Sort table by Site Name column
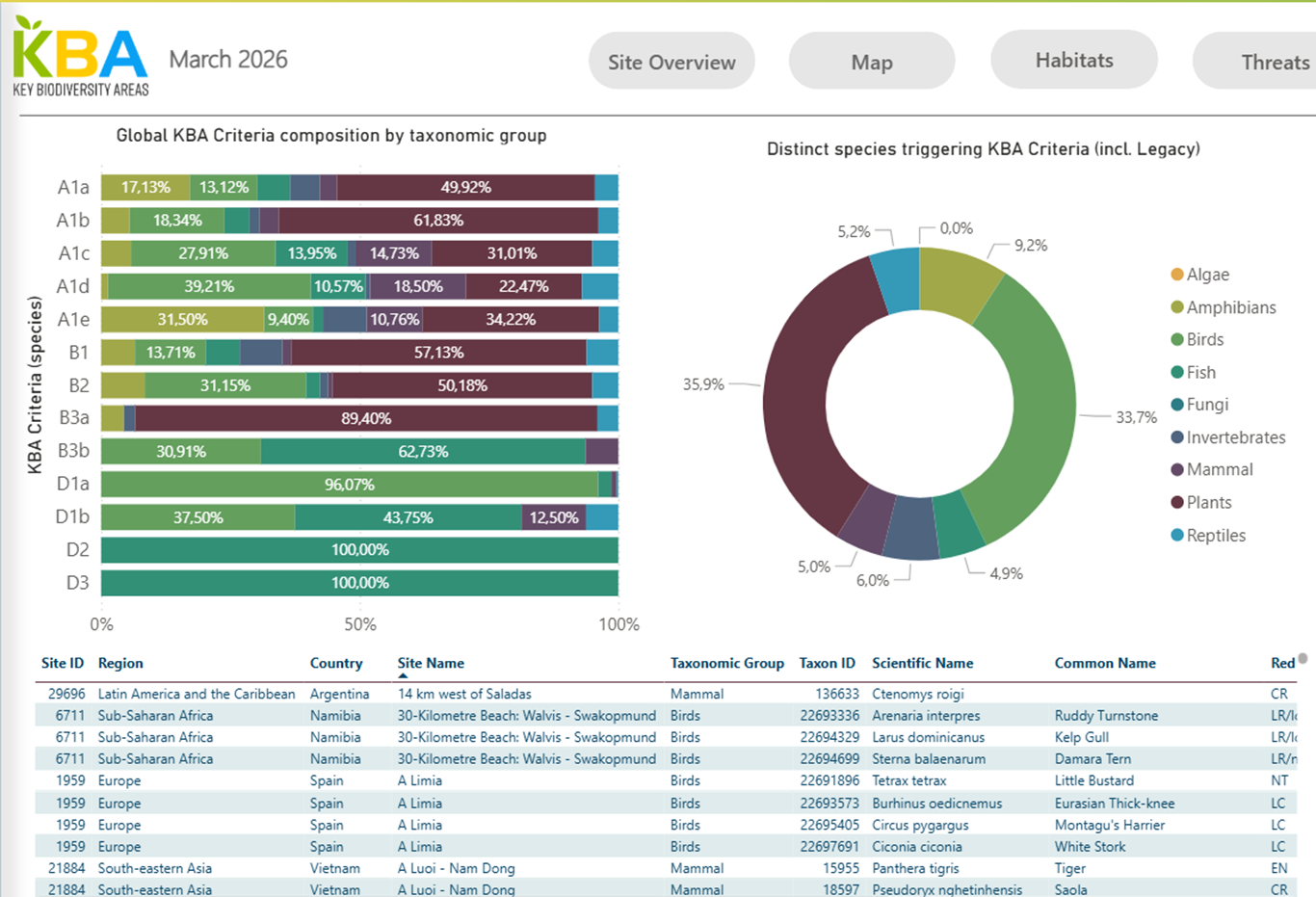1316x897 pixels. tap(431, 663)
